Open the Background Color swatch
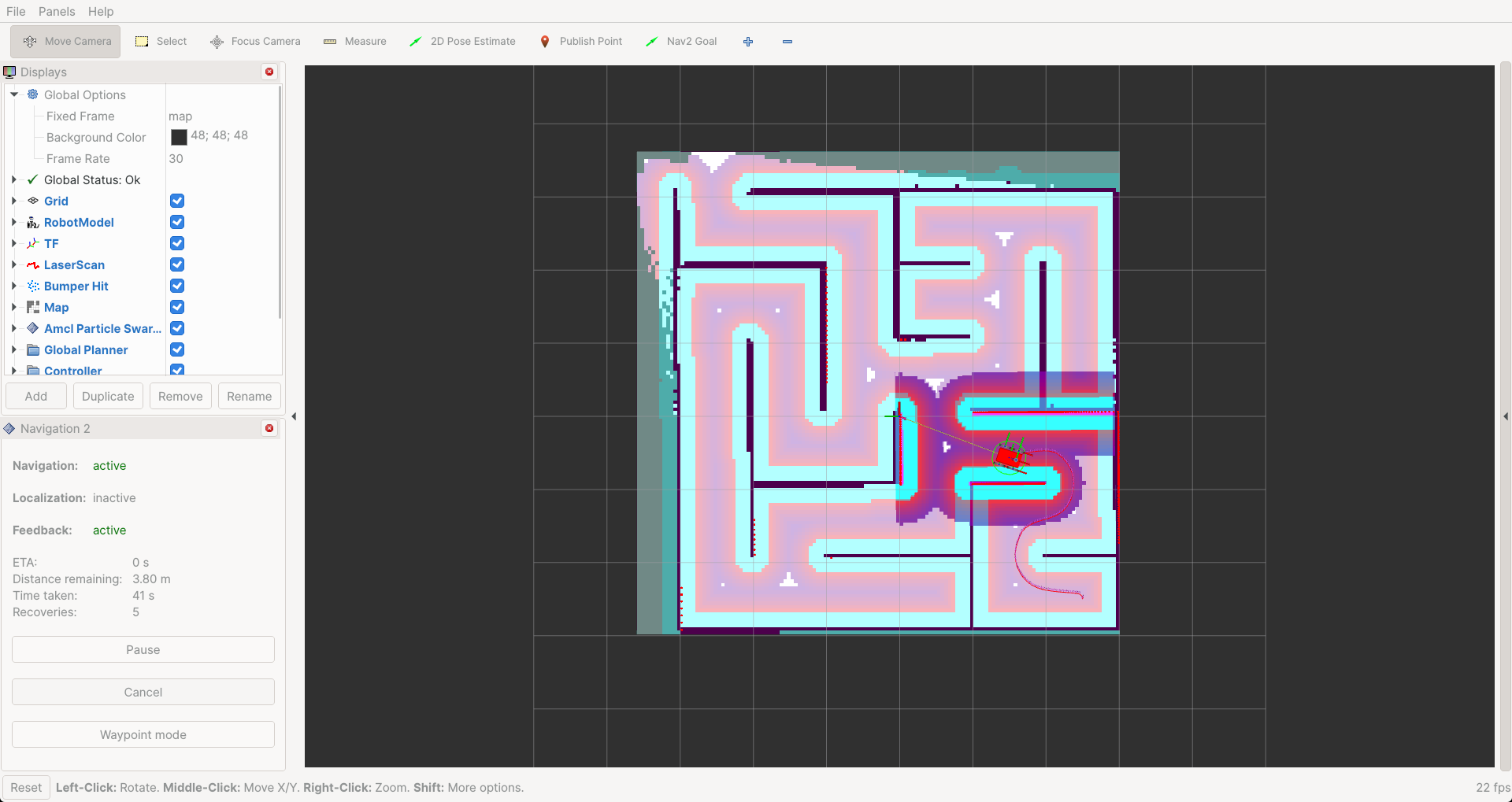 179,137
